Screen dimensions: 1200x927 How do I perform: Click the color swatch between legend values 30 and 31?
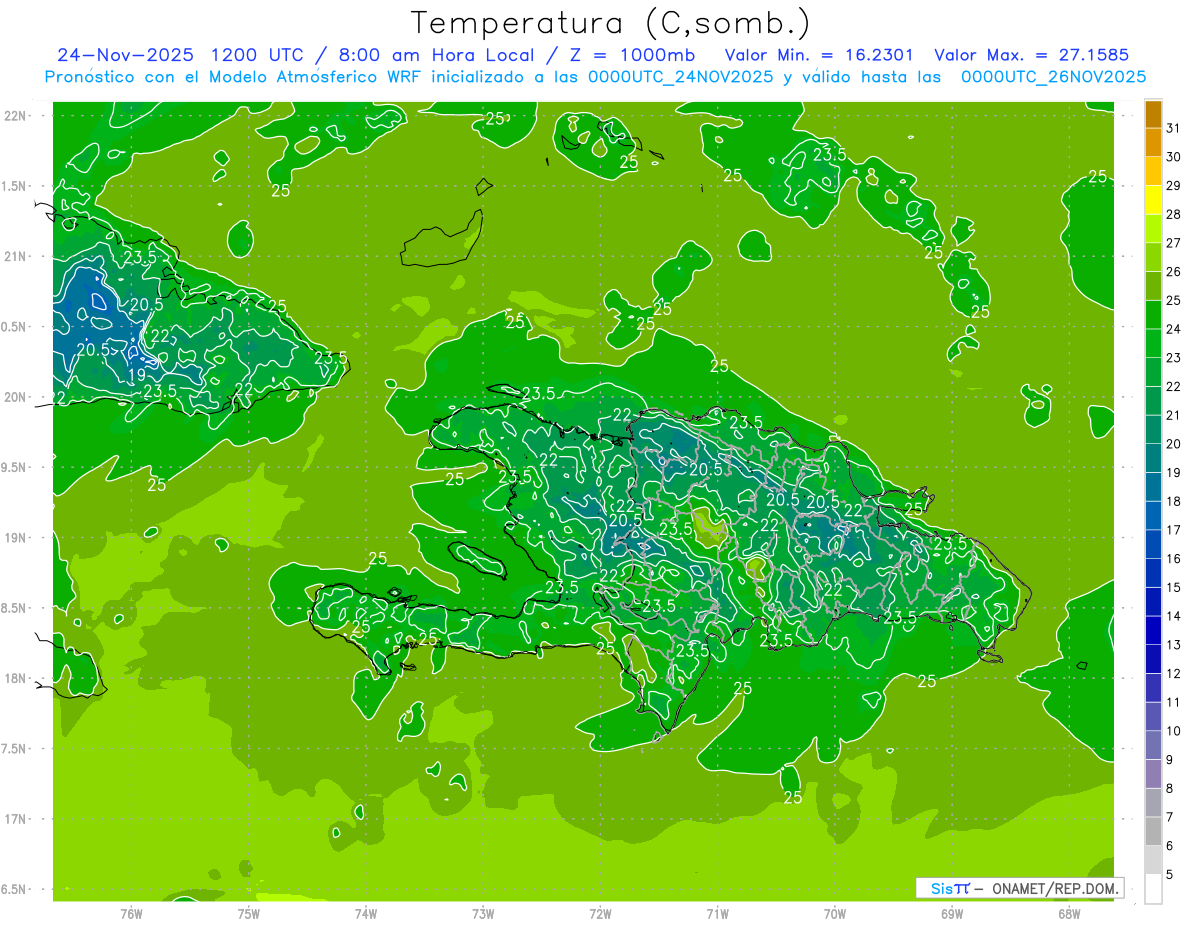(x=1153, y=143)
